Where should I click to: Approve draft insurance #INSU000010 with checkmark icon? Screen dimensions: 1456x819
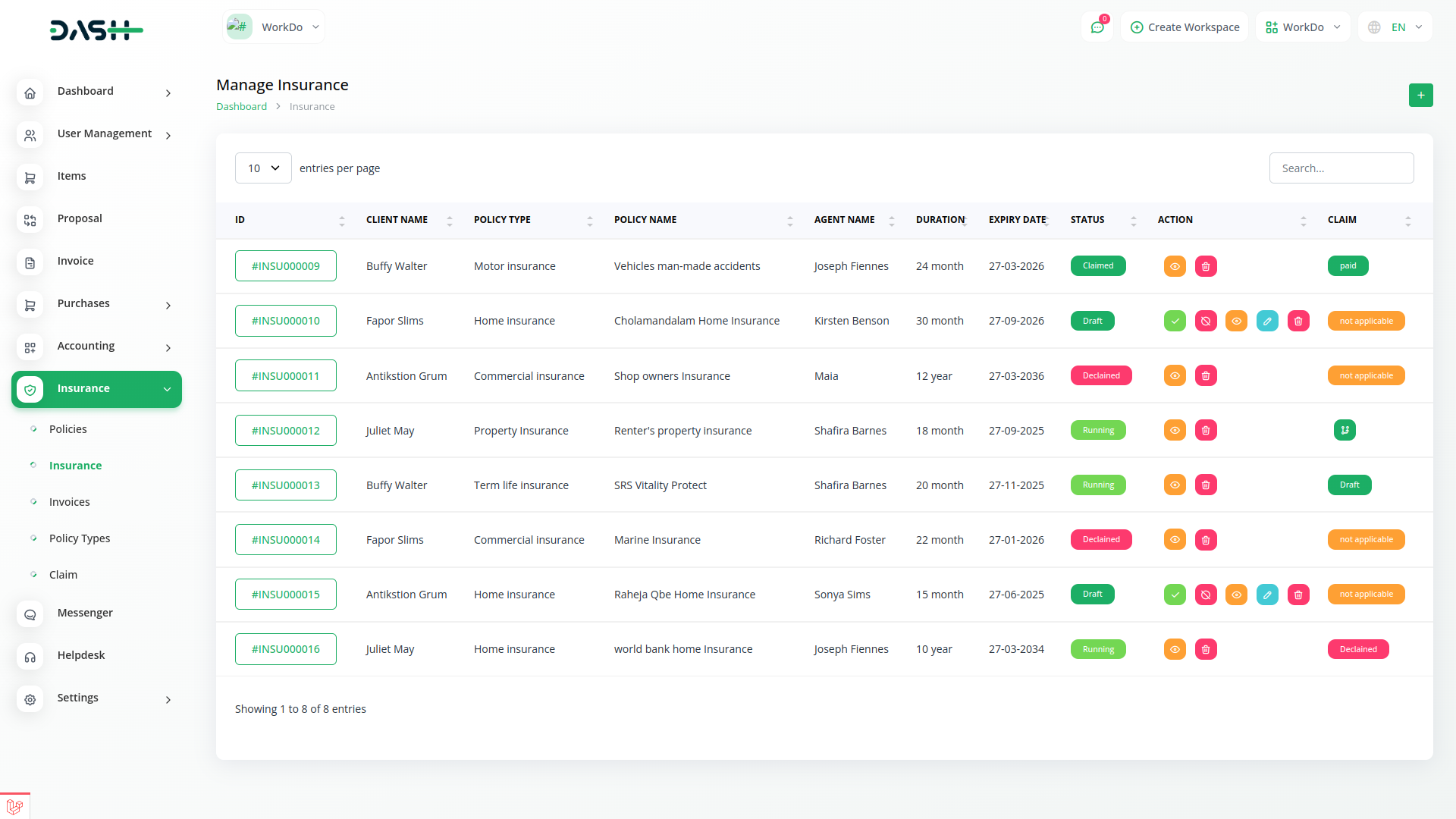1175,322
